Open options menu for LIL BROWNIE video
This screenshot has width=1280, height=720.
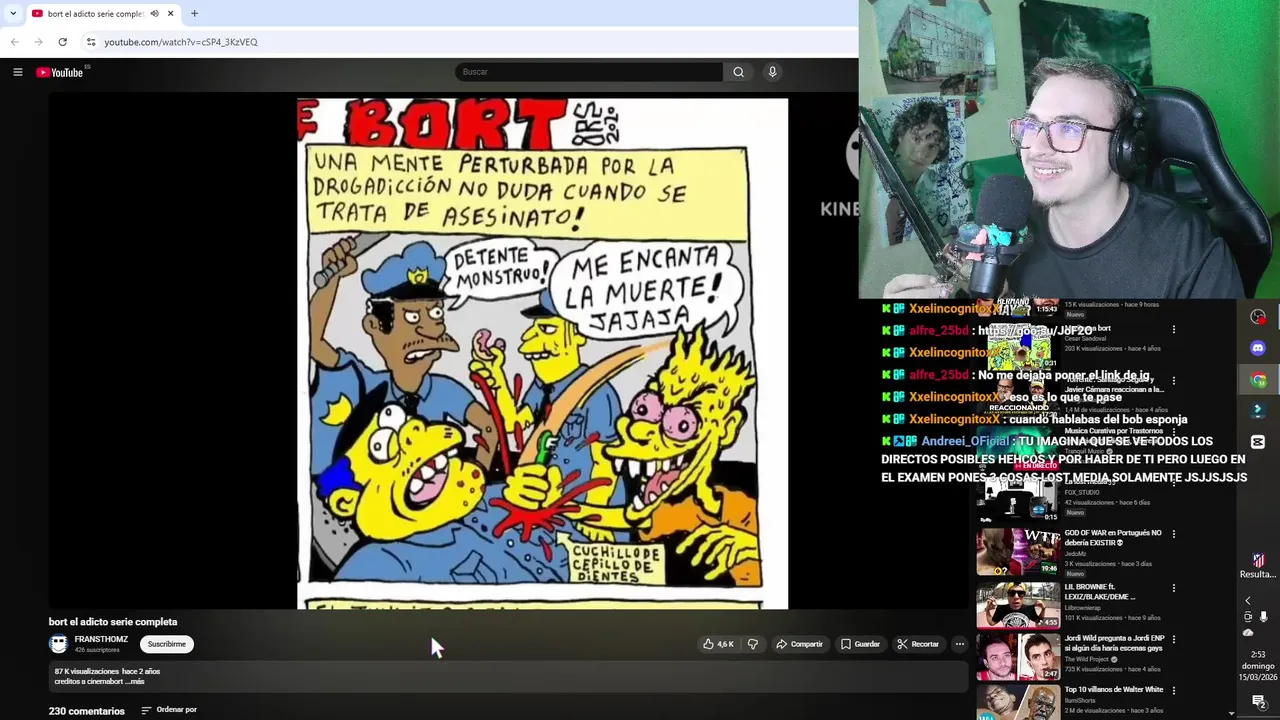1174,588
